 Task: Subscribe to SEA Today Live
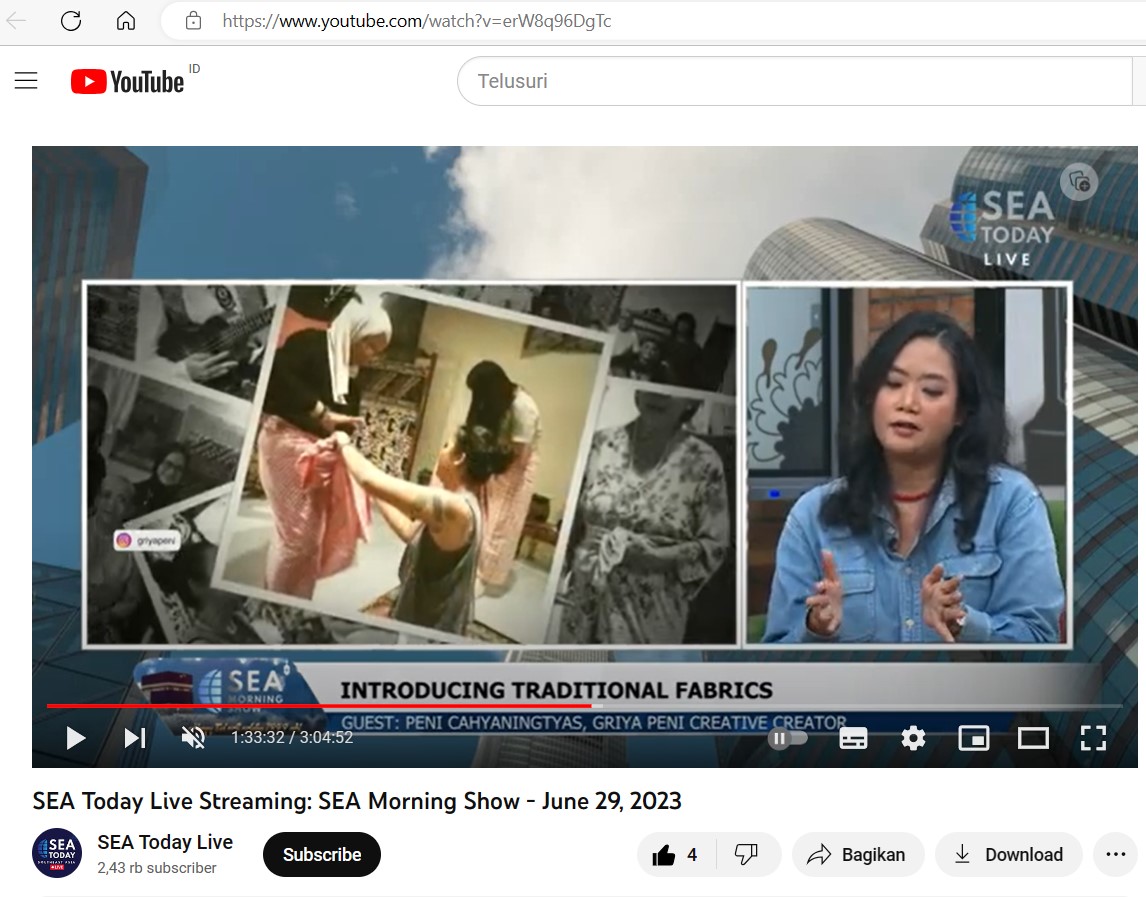321,855
